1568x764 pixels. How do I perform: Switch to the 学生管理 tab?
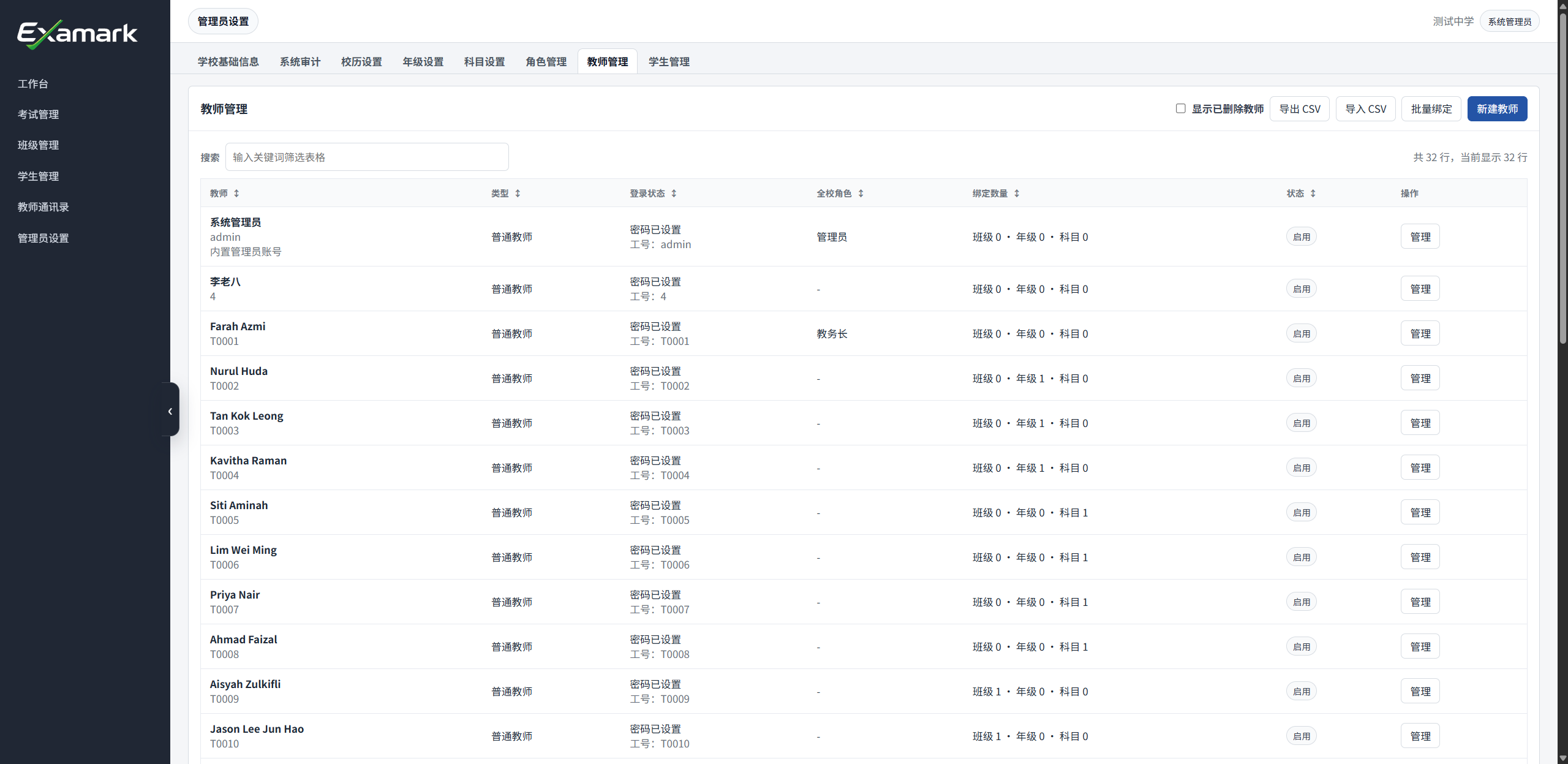pyautogui.click(x=669, y=62)
